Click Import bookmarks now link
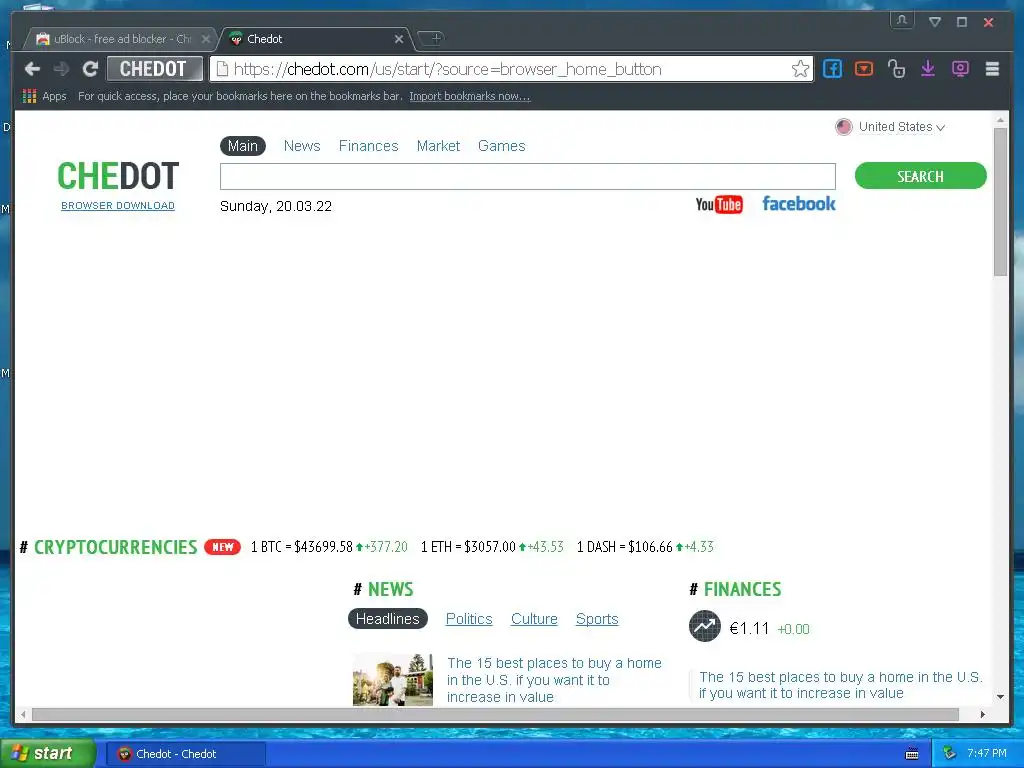Image resolution: width=1024 pixels, height=768 pixels. pyautogui.click(x=470, y=96)
